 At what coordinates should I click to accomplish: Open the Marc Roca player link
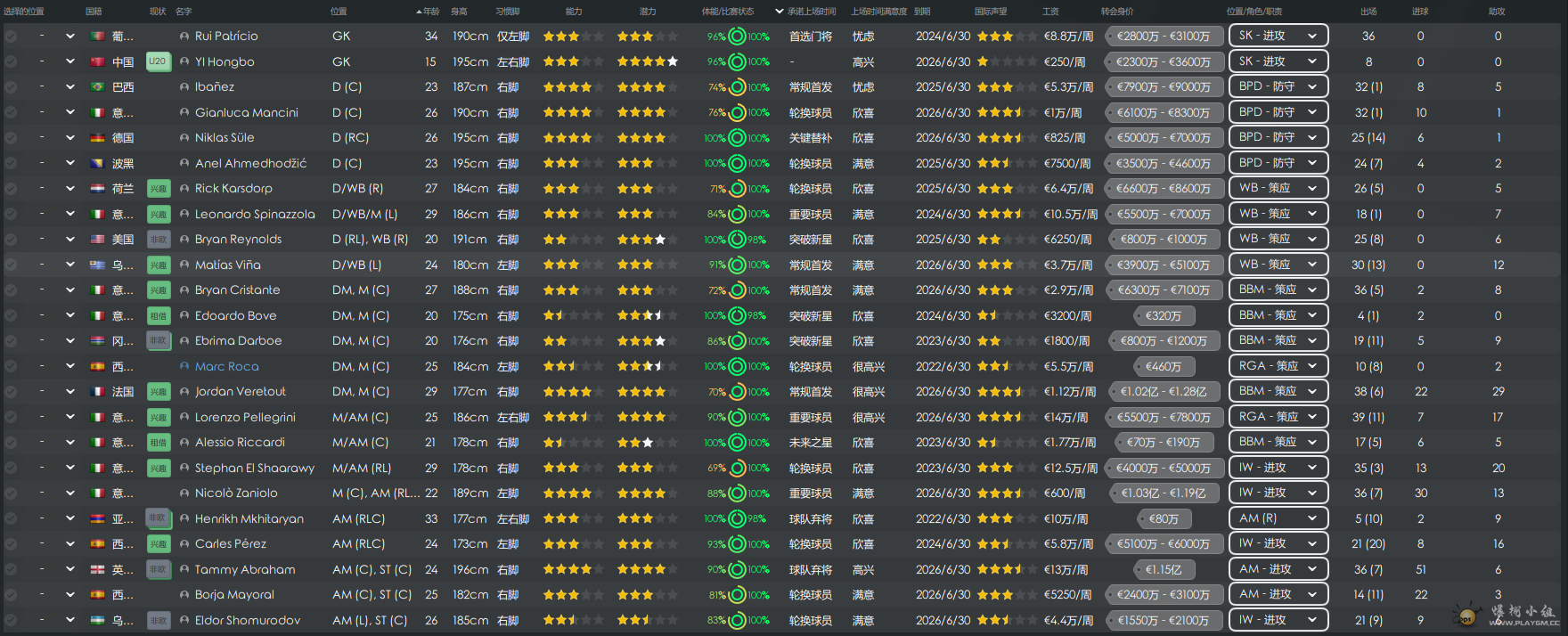pos(226,366)
